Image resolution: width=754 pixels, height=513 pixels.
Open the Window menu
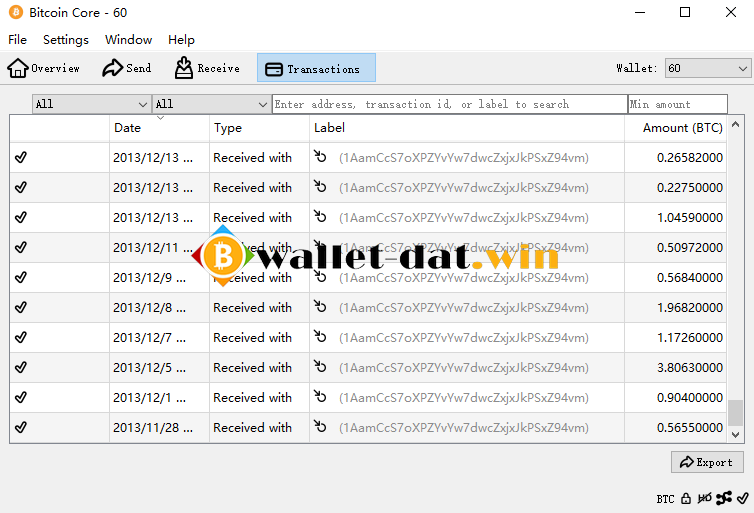(x=128, y=39)
